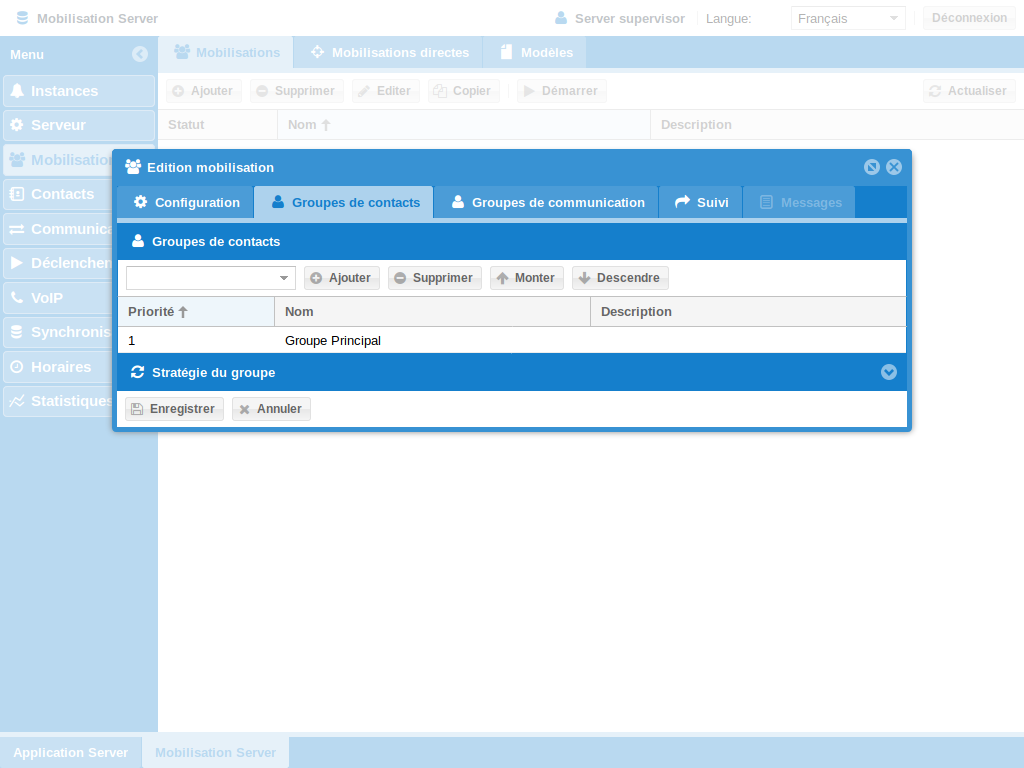Click the down arrow icon on Descendre
This screenshot has height=768, width=1024.
click(x=584, y=278)
